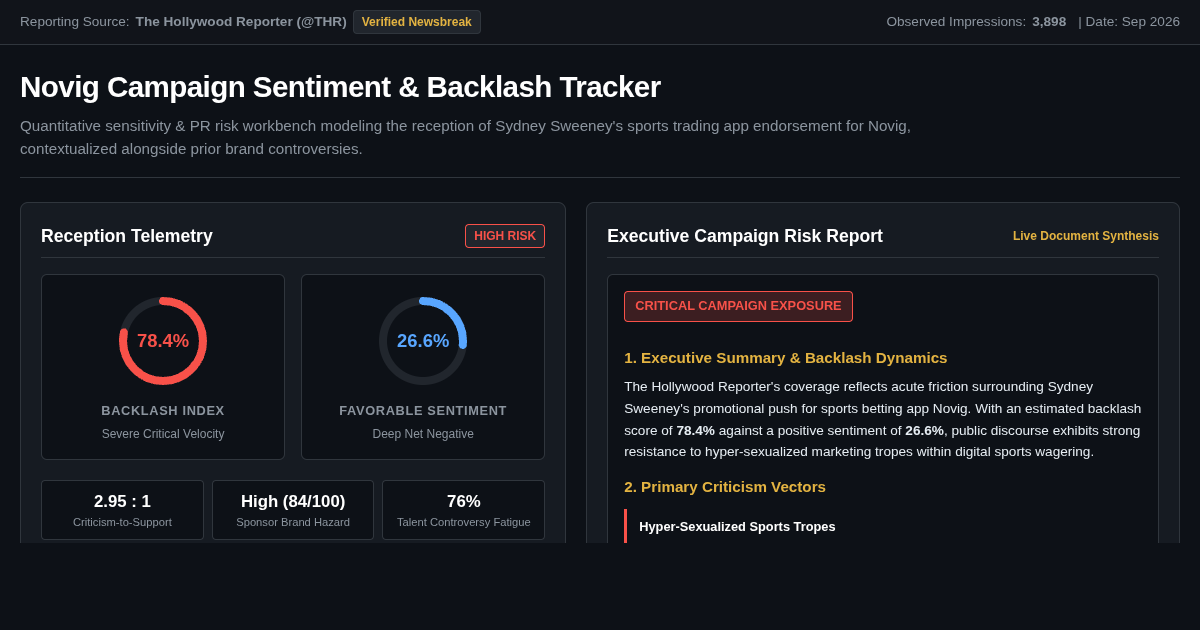This screenshot has width=1200, height=630.
Task: Click the heading 1. Executive Summary & Backlash Dynamics
Action: tap(786, 358)
